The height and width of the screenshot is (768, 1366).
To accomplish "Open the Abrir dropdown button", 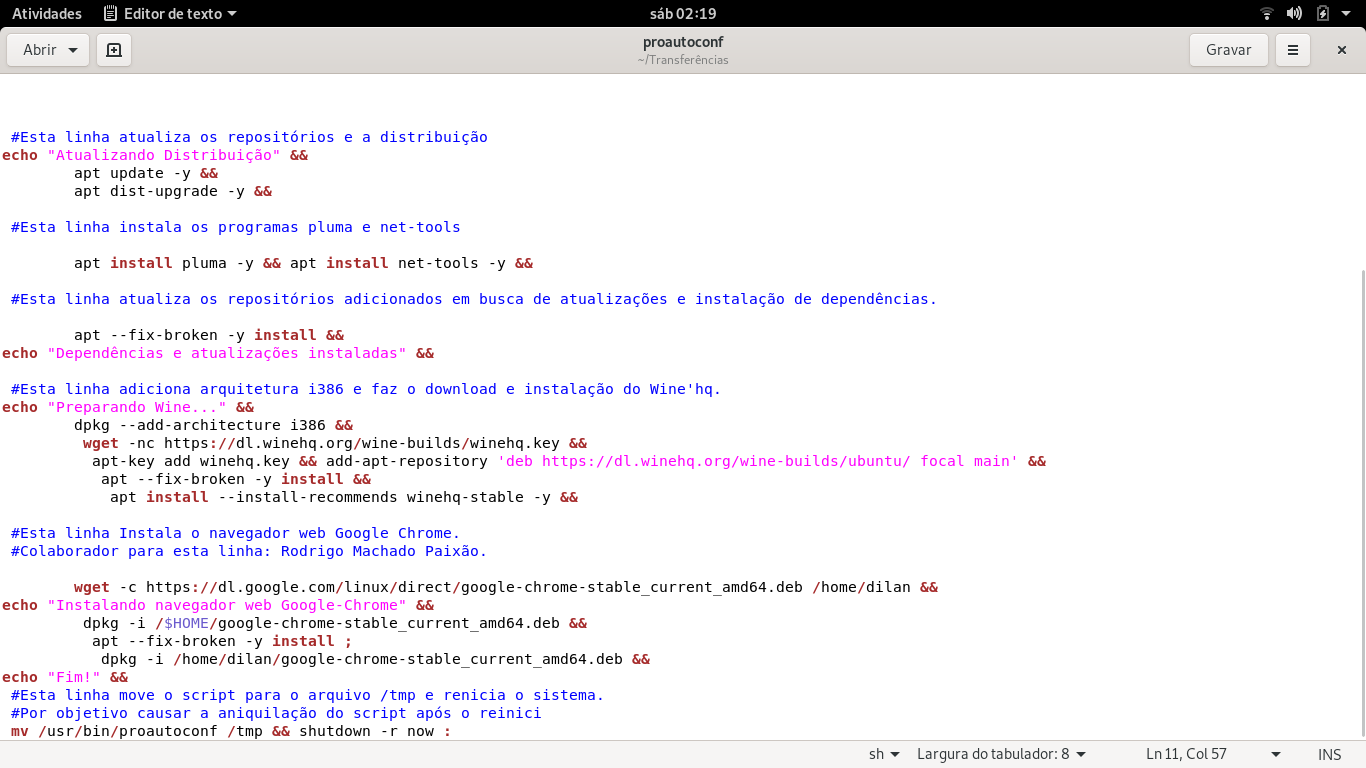I will point(48,50).
